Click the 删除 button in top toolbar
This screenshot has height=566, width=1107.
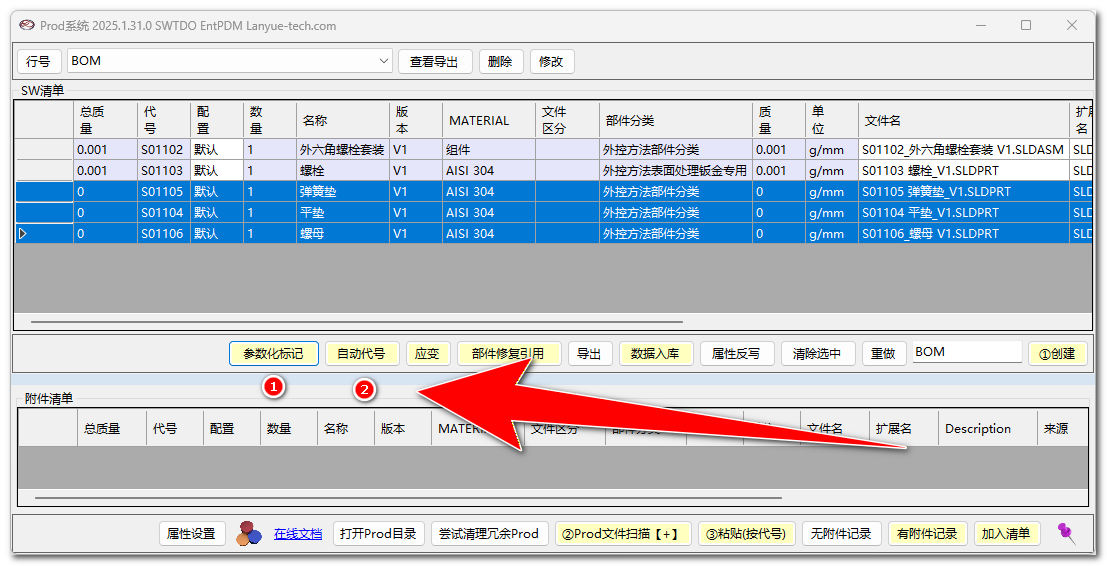pos(500,62)
